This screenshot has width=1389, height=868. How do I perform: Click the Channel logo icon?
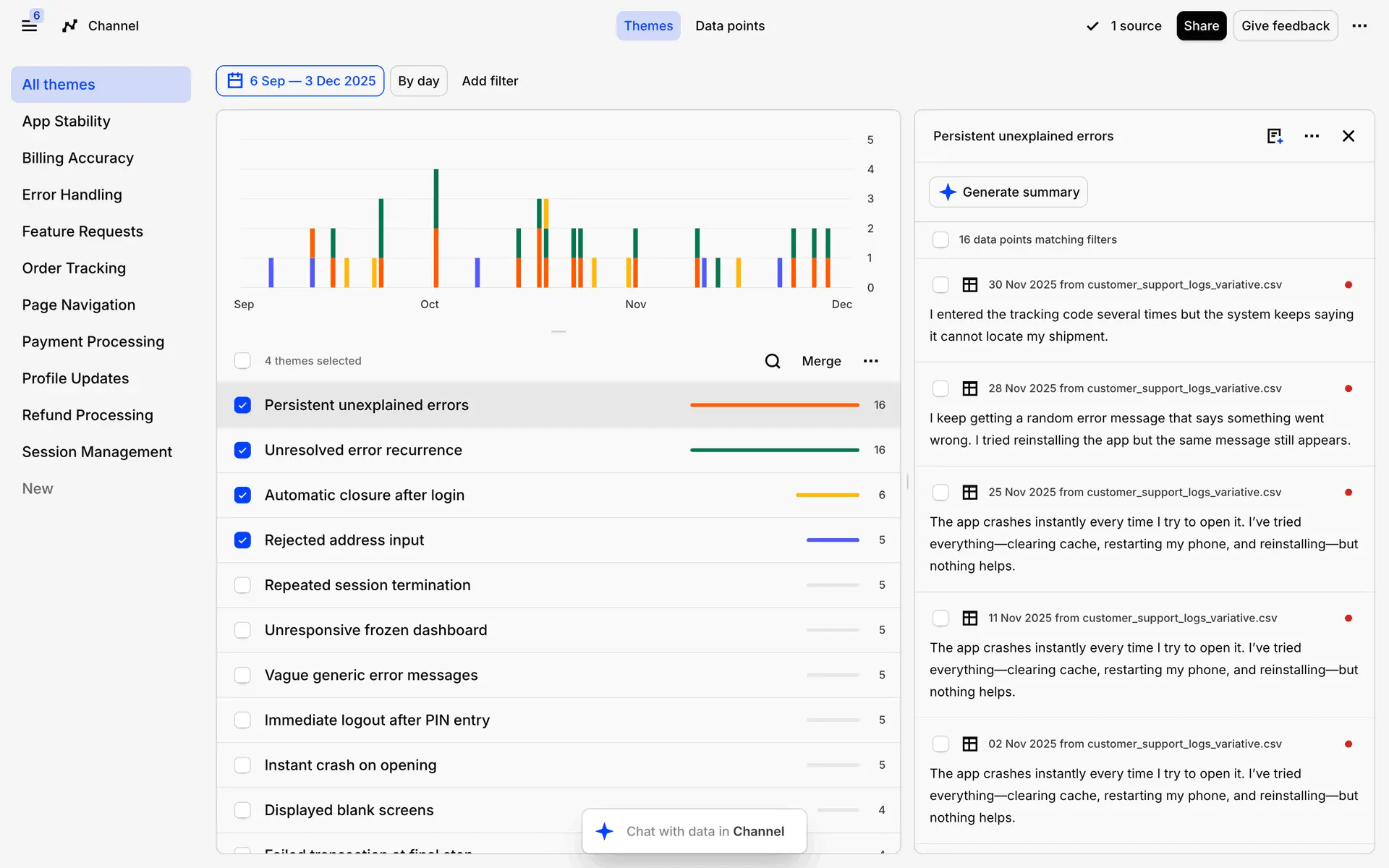[69, 26]
